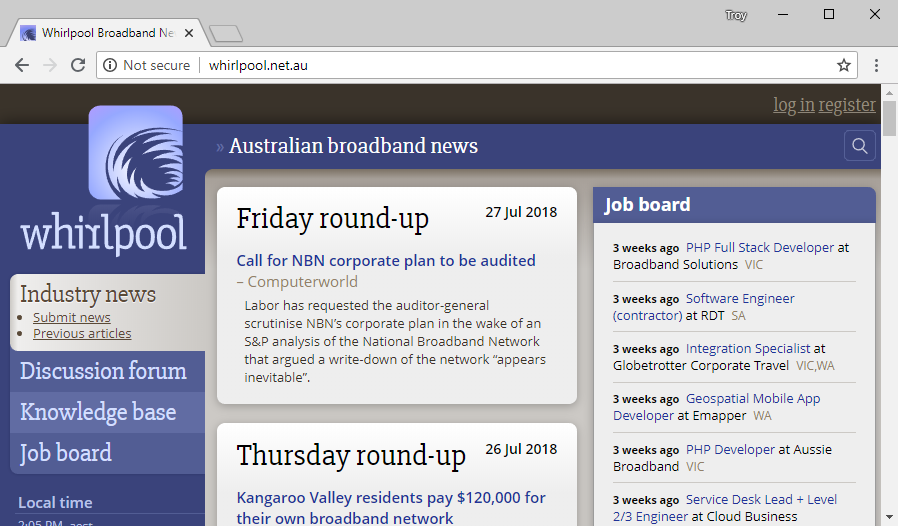The height and width of the screenshot is (526, 898).
Task: Open the Chrome three-dot menu
Action: pyautogui.click(x=876, y=65)
